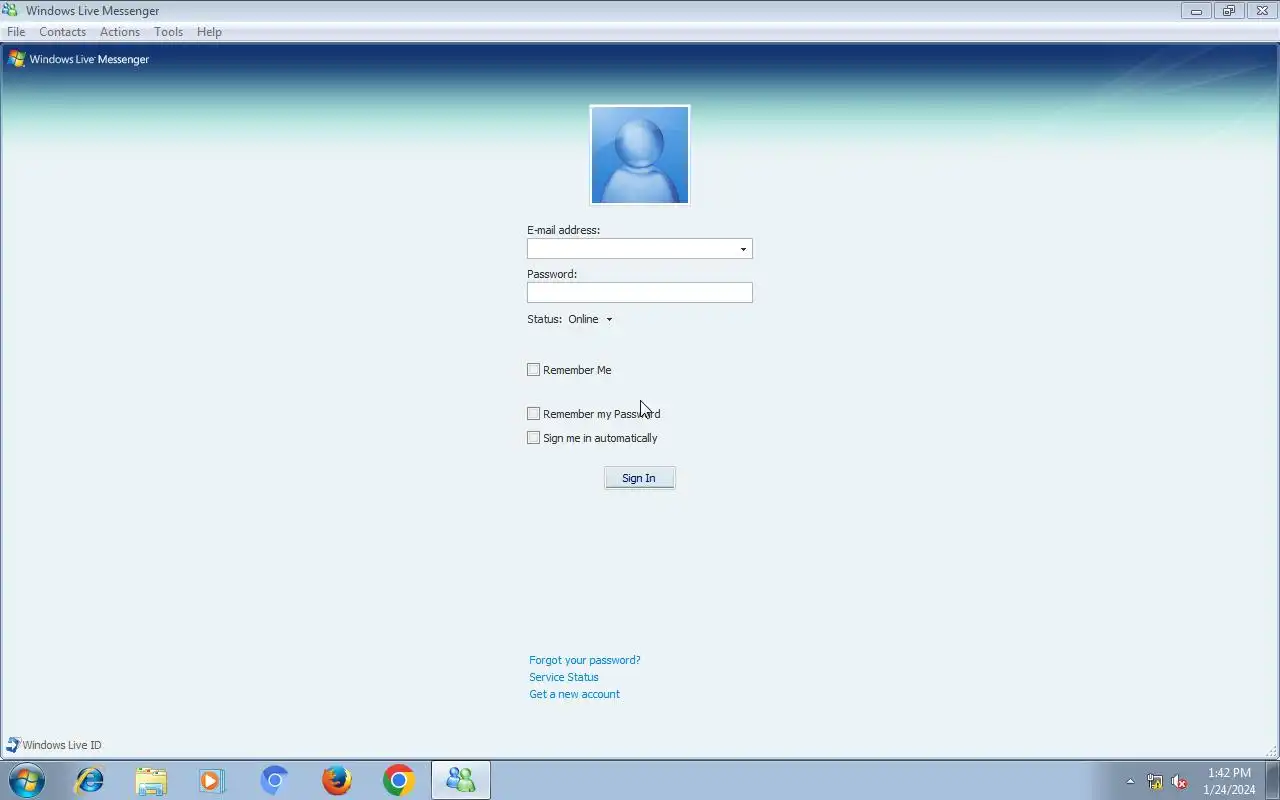Minimize the Messenger window
The width and height of the screenshot is (1280, 800).
coord(1196,11)
